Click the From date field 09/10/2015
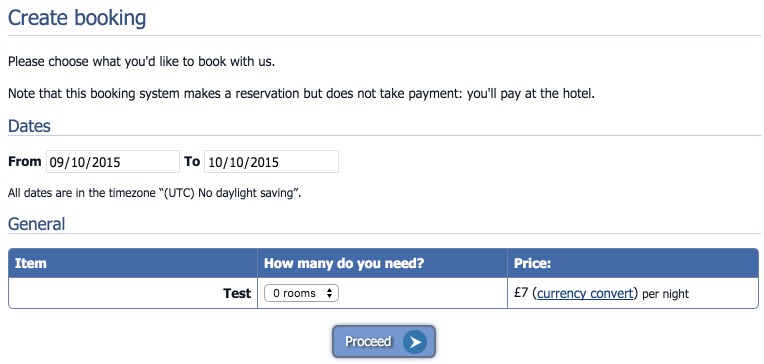 pos(113,162)
